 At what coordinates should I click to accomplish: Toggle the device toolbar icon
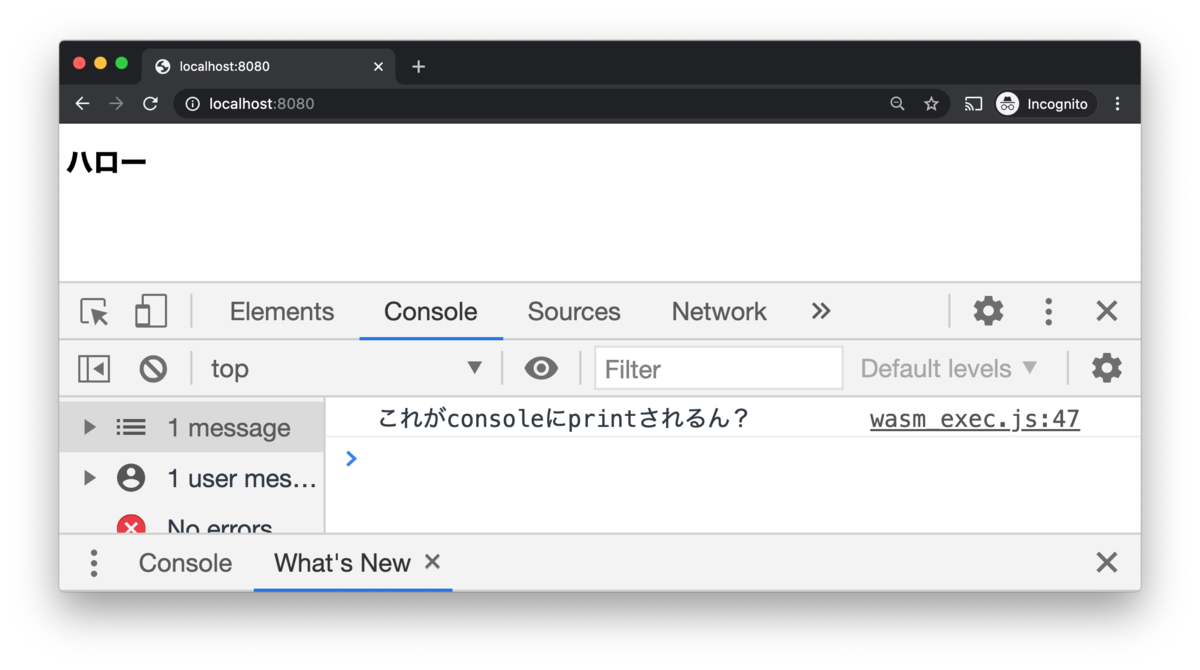(x=151, y=312)
